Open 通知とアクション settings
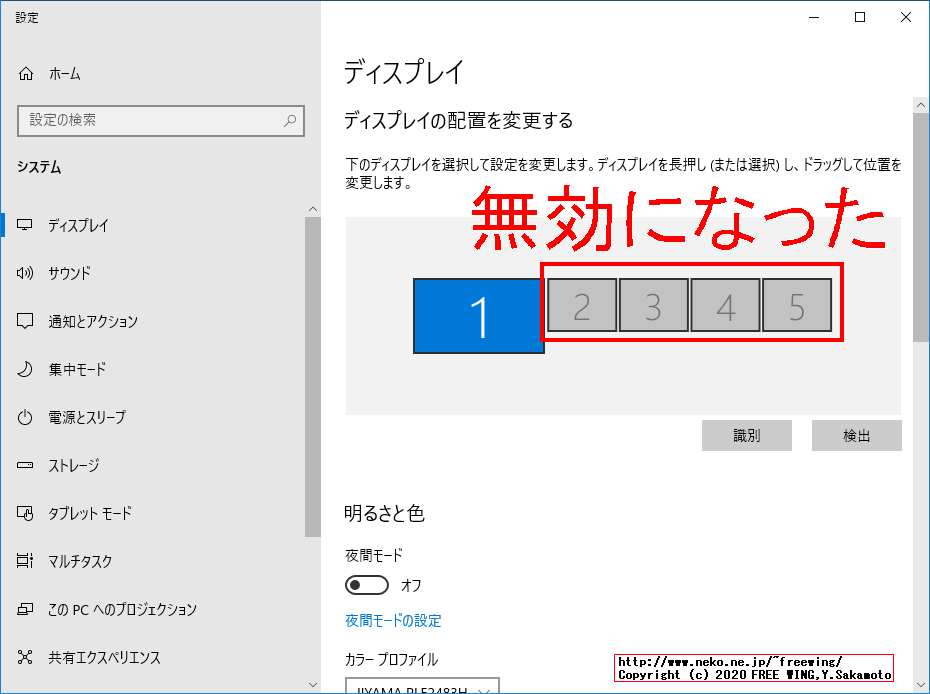 click(80, 321)
